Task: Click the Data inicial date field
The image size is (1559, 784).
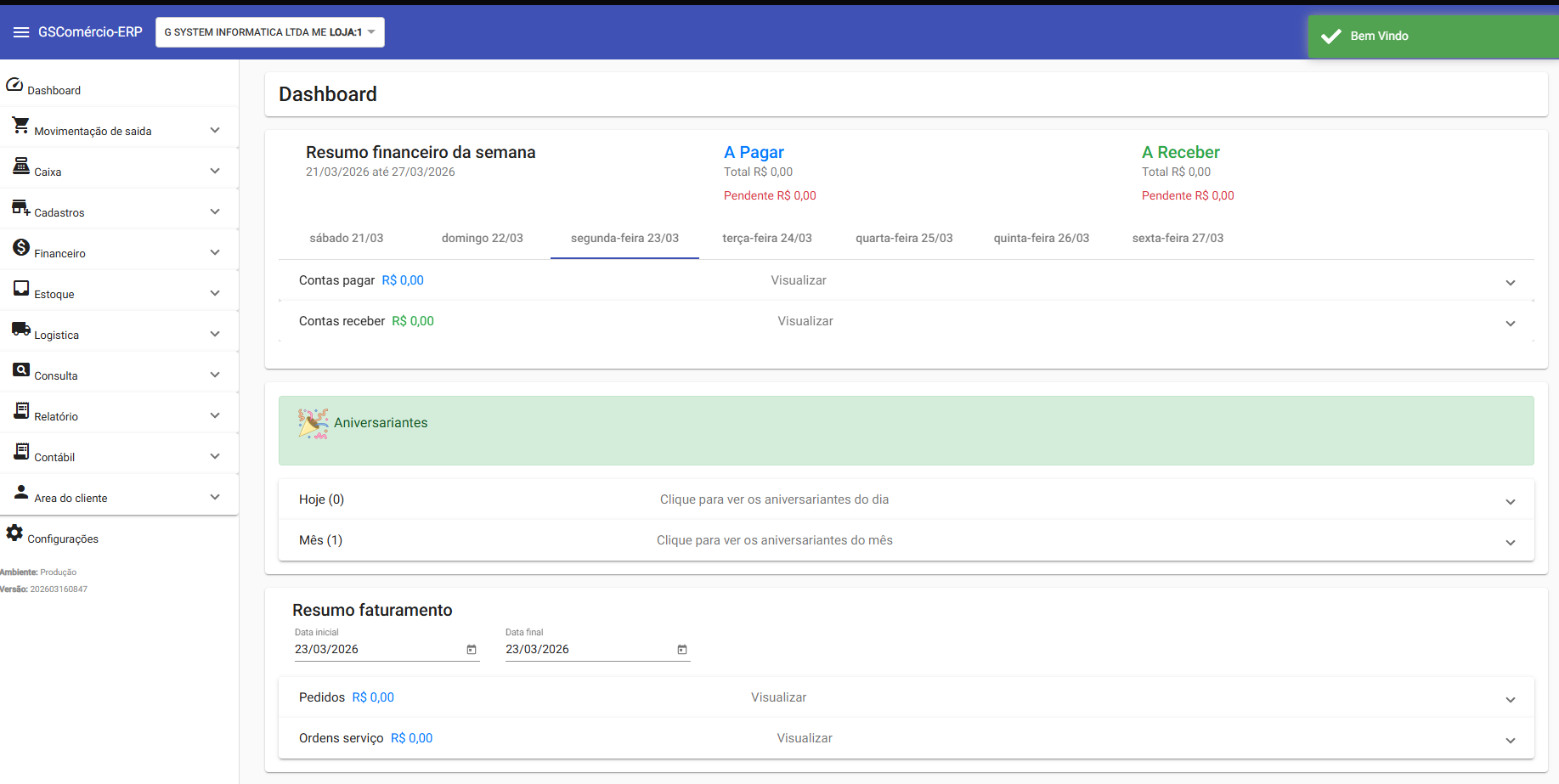Action: click(387, 650)
